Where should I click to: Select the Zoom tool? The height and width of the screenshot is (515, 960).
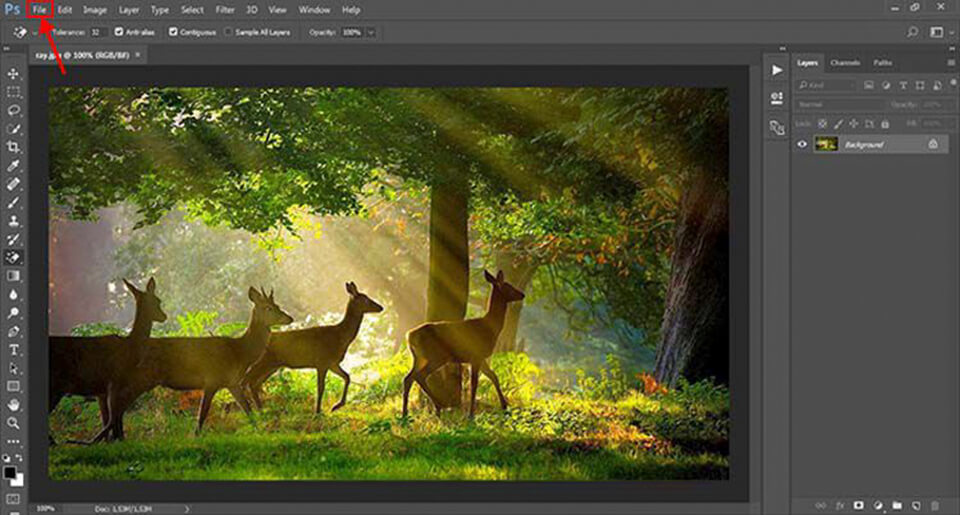coord(13,423)
